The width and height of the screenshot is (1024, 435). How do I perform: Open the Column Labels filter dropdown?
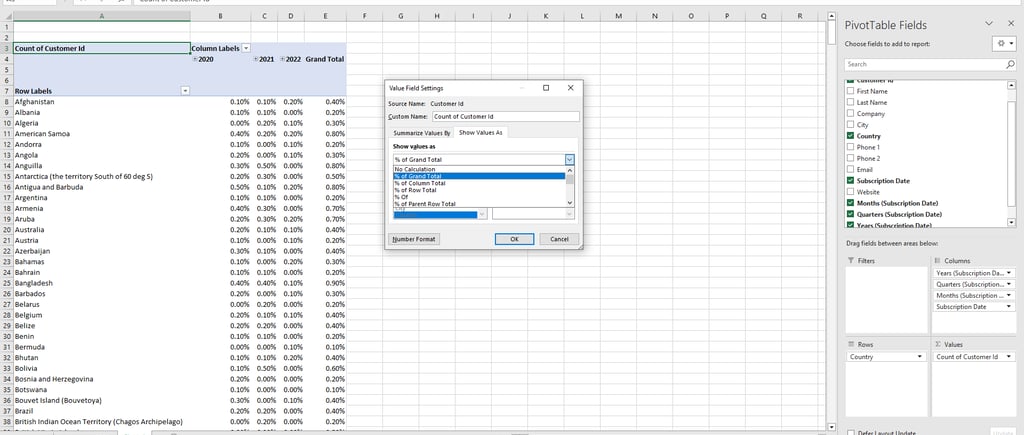[246, 48]
